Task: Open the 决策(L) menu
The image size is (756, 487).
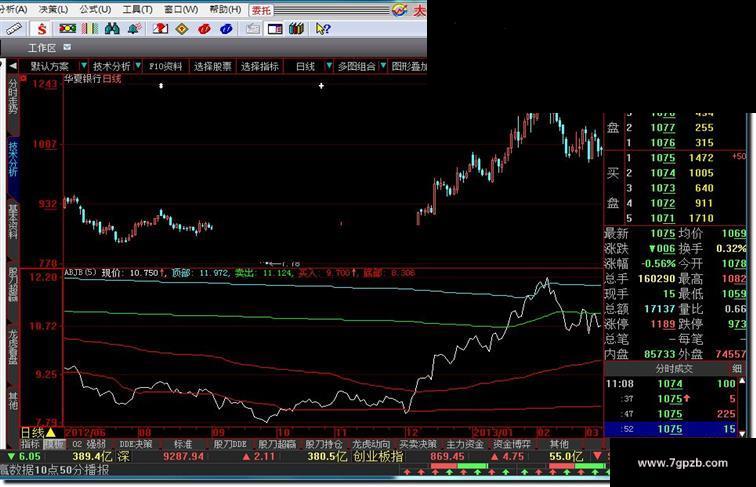Action: [53, 9]
